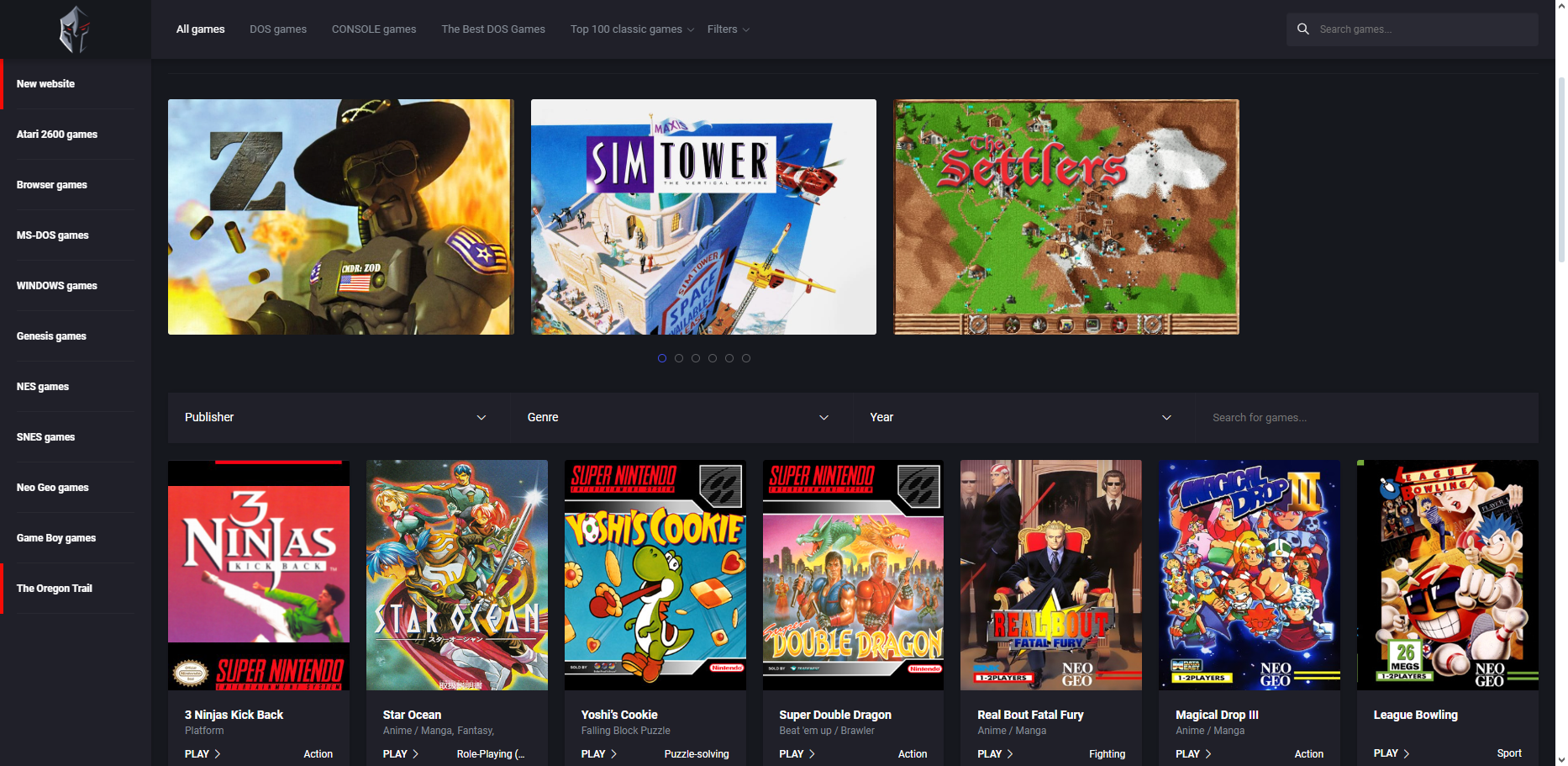Open 3 Ninjas Kick Back cover art
The image size is (1568, 766).
(x=259, y=575)
